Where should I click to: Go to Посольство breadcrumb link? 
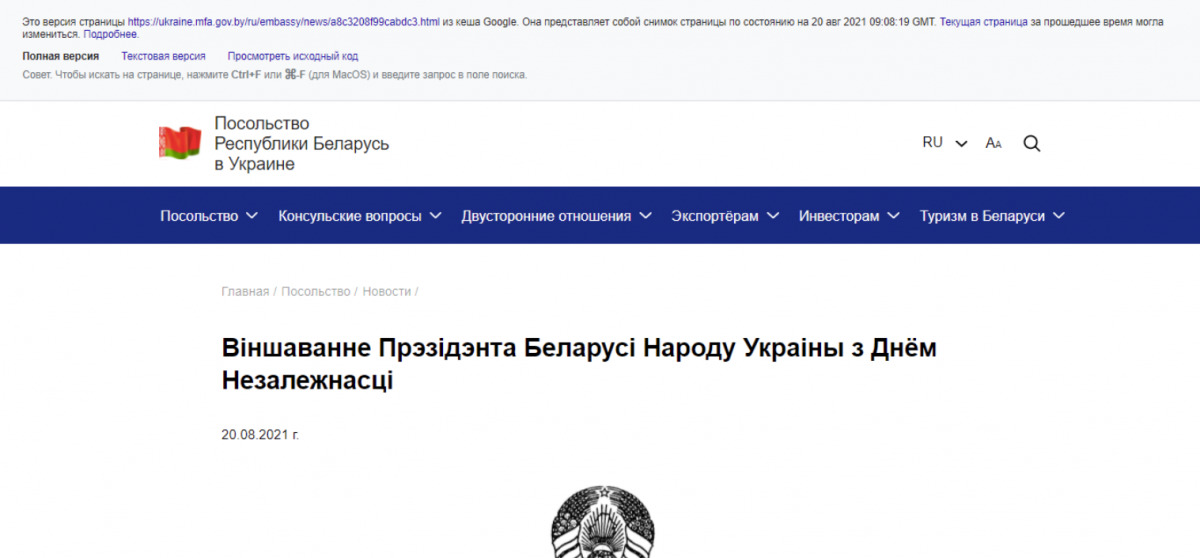(x=315, y=291)
